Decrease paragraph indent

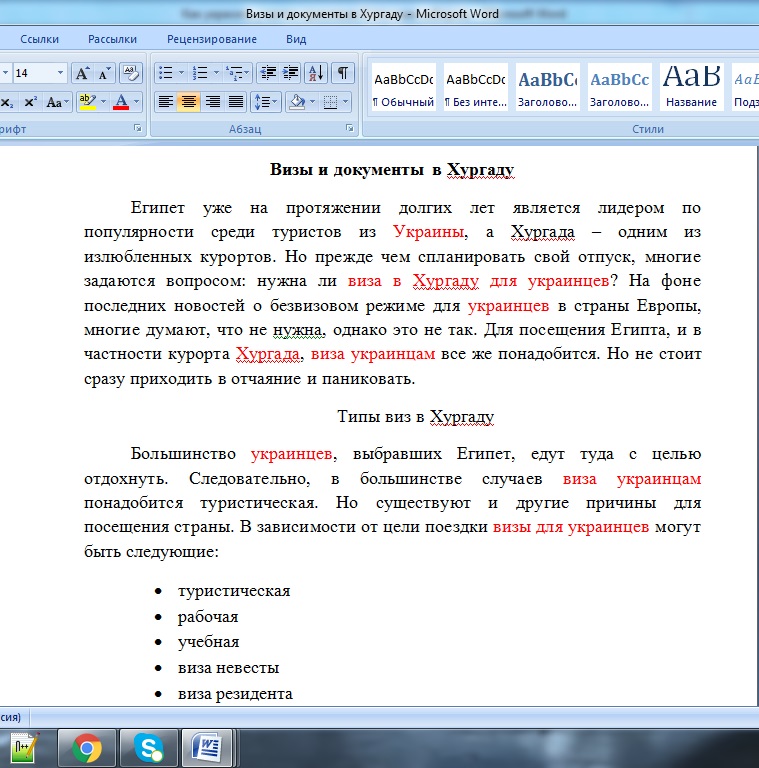pos(268,73)
